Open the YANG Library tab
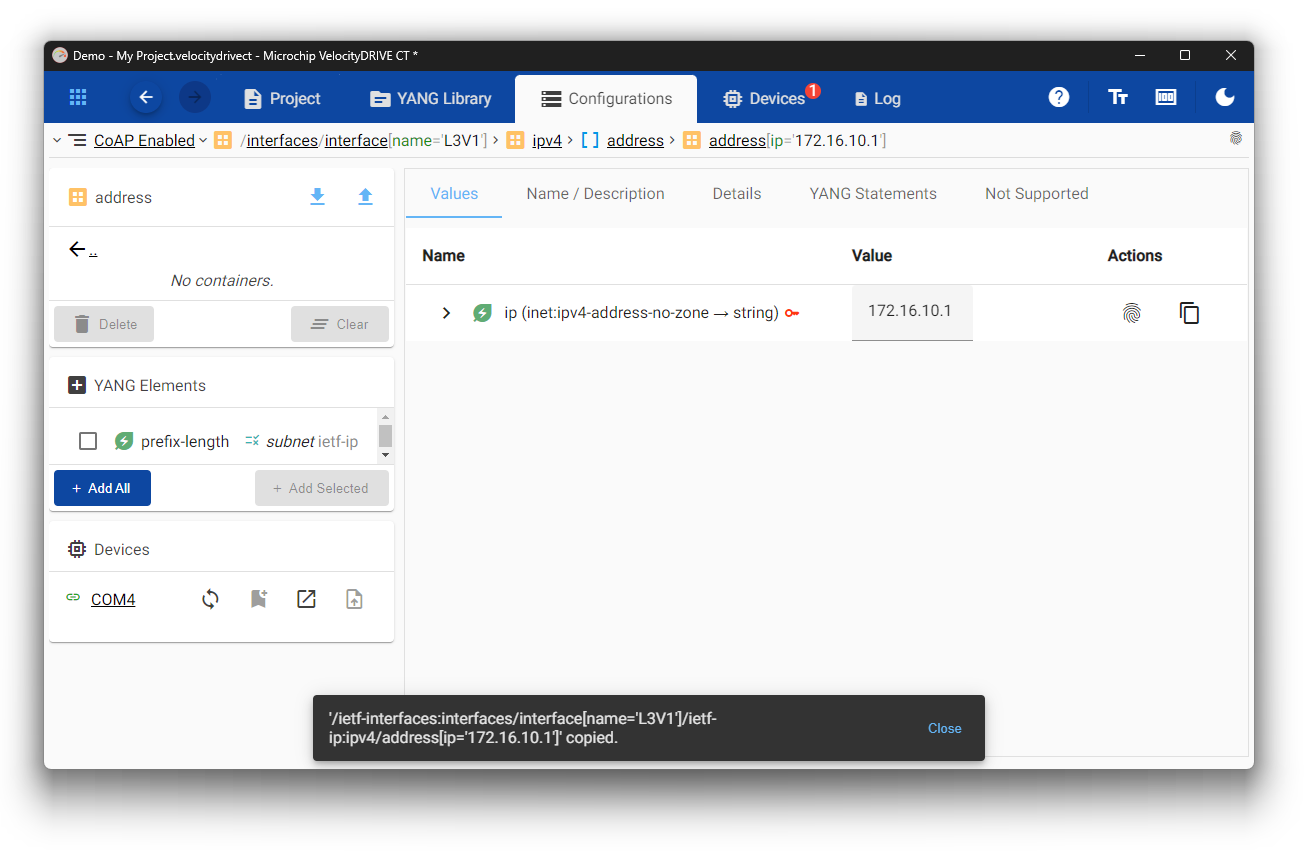 tap(430, 98)
